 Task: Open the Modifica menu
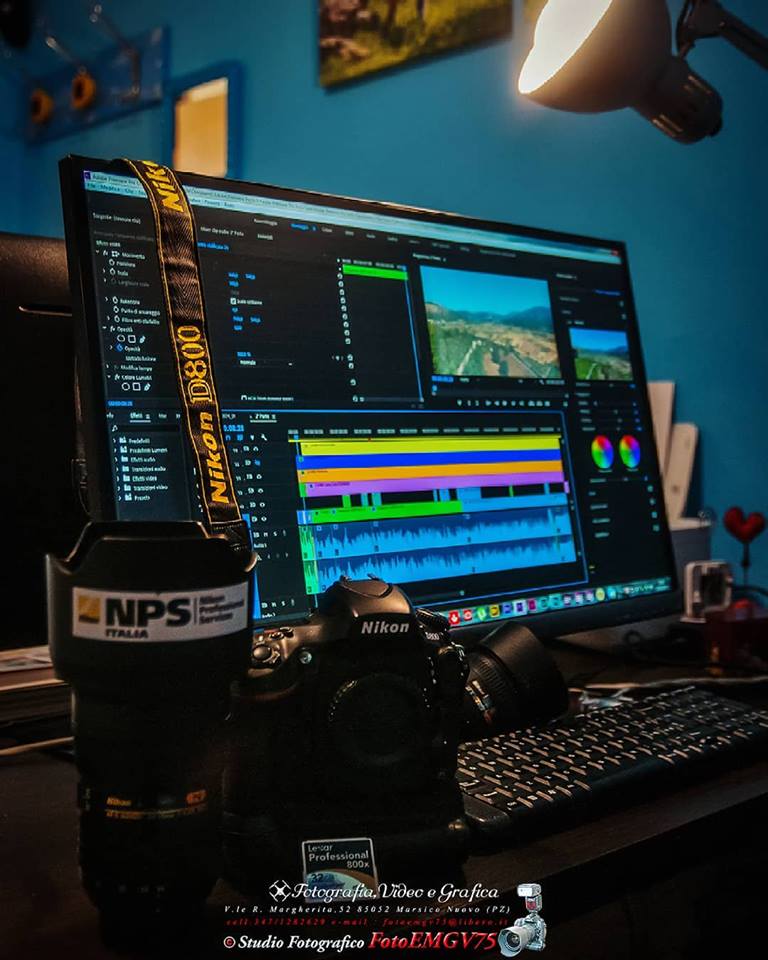pyautogui.click(x=109, y=188)
